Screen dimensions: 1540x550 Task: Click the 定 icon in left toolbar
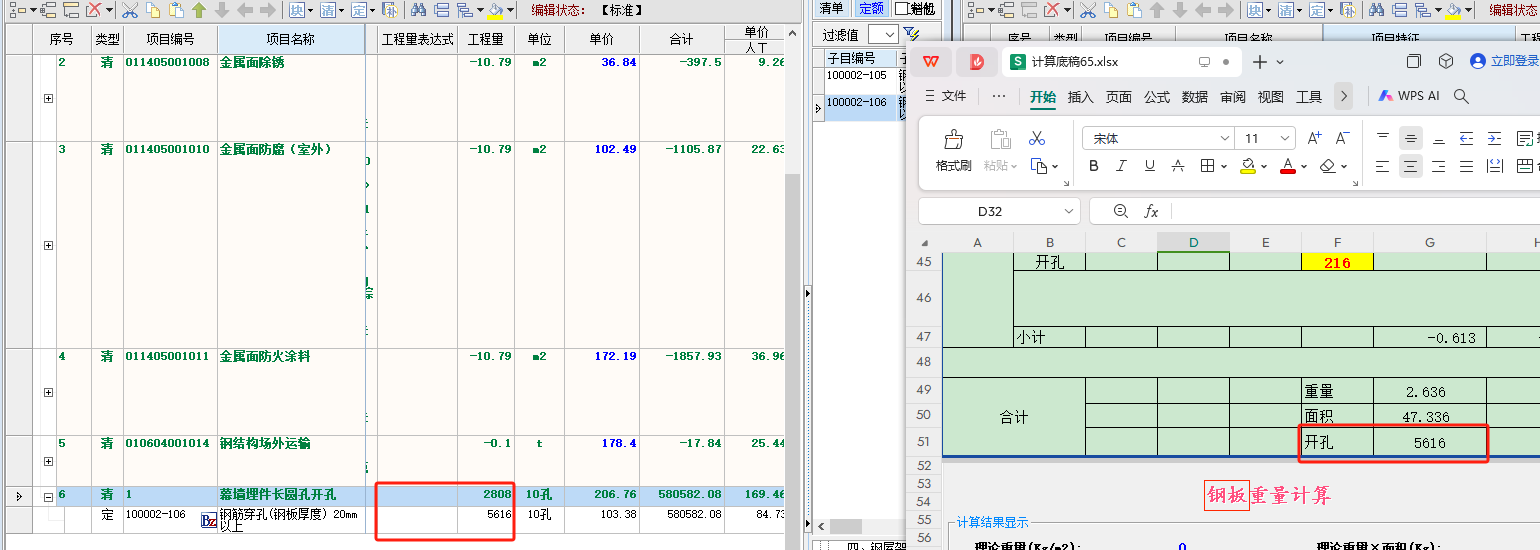[x=360, y=10]
